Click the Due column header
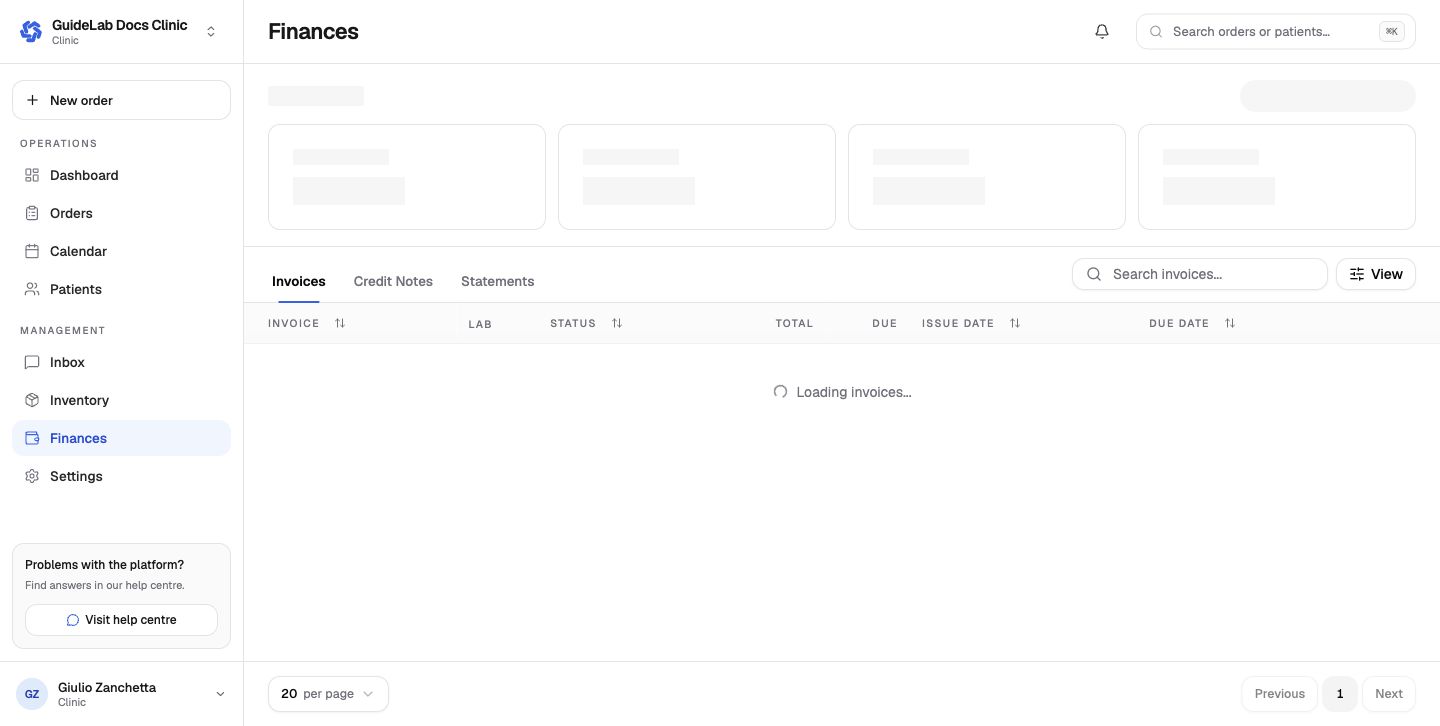The height and width of the screenshot is (726, 1440). 884,323
